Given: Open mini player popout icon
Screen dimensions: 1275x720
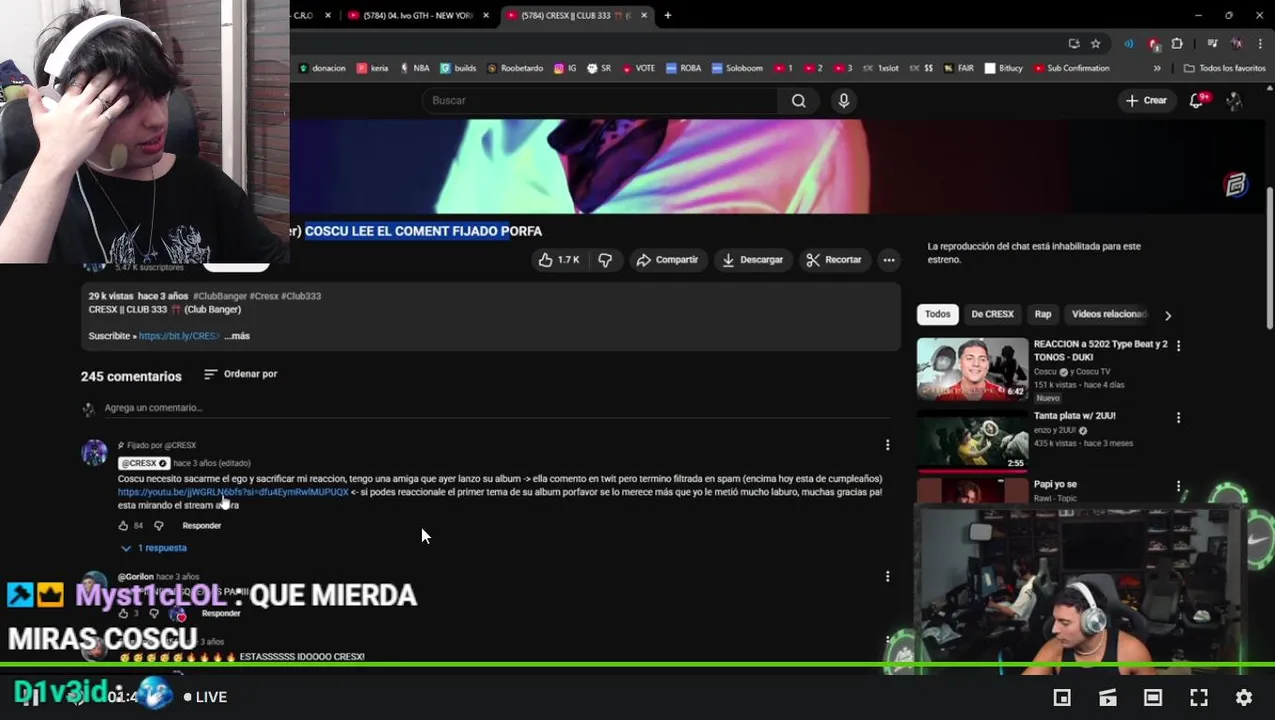Looking at the screenshot, I should pyautogui.click(x=1062, y=698).
